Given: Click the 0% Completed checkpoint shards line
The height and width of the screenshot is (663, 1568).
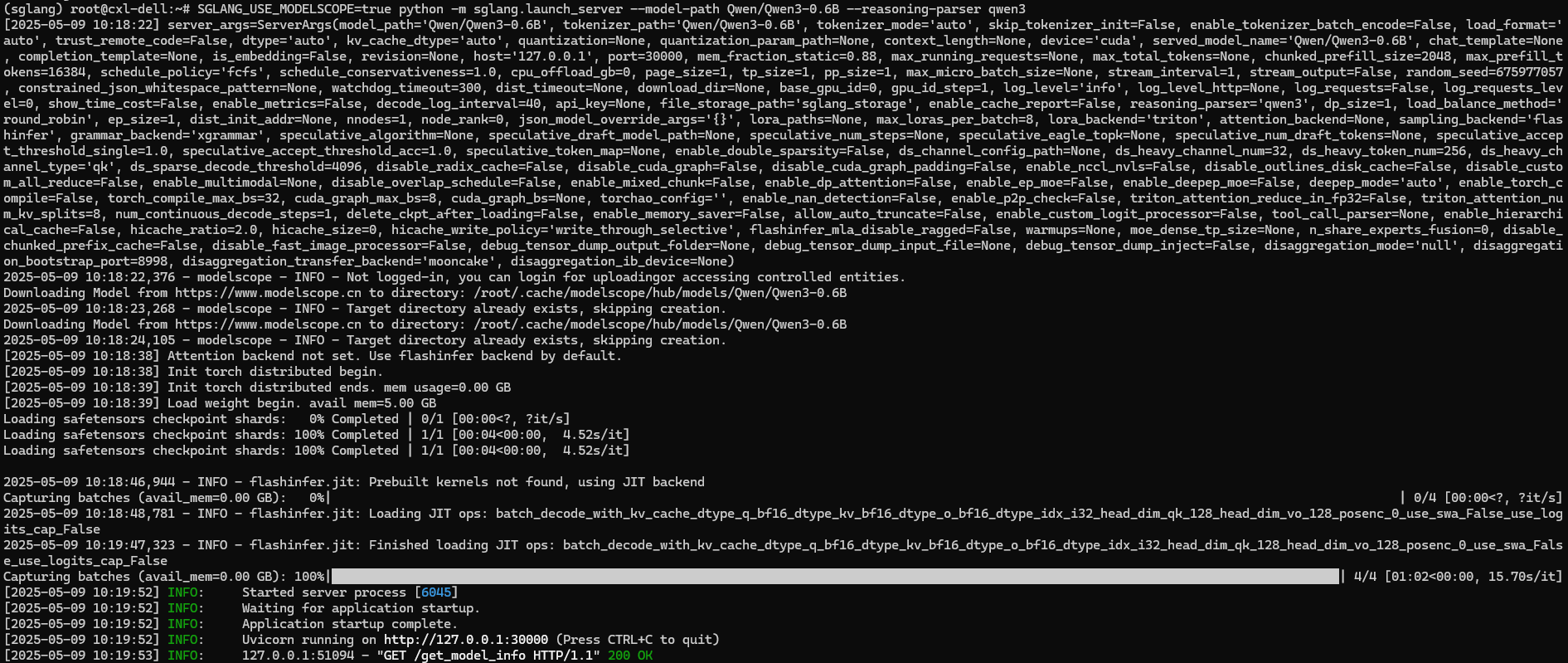Looking at the screenshot, I should tap(287, 419).
